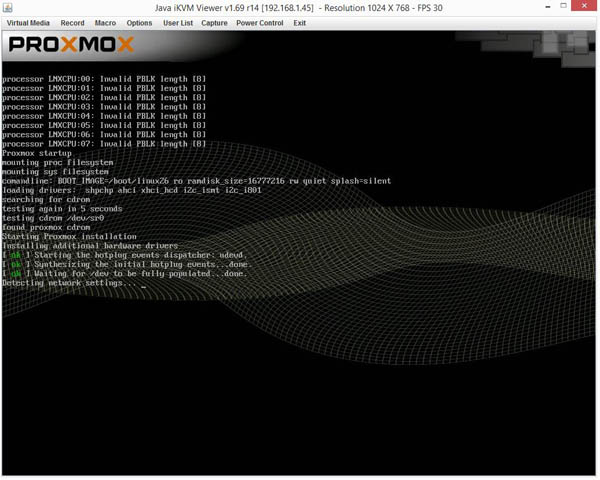Click 'Installing additional hardware drivers' line

[90, 246]
